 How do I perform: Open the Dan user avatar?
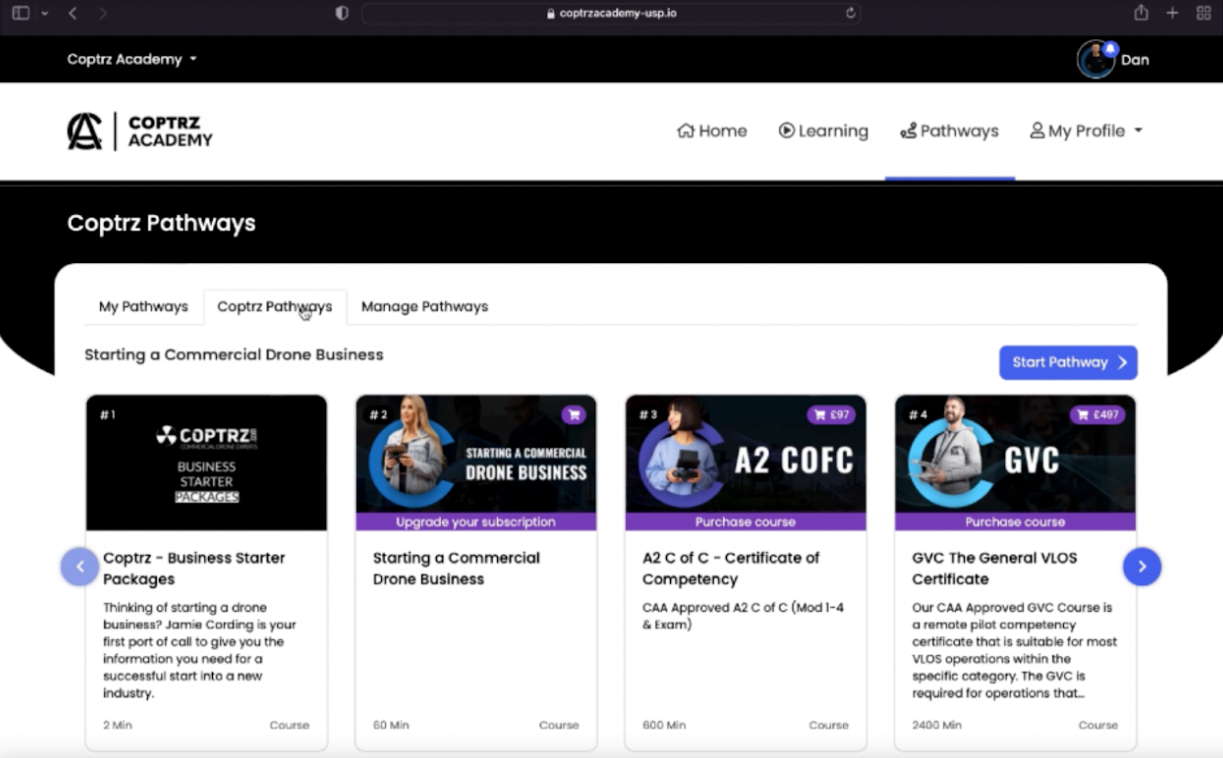[1095, 60]
